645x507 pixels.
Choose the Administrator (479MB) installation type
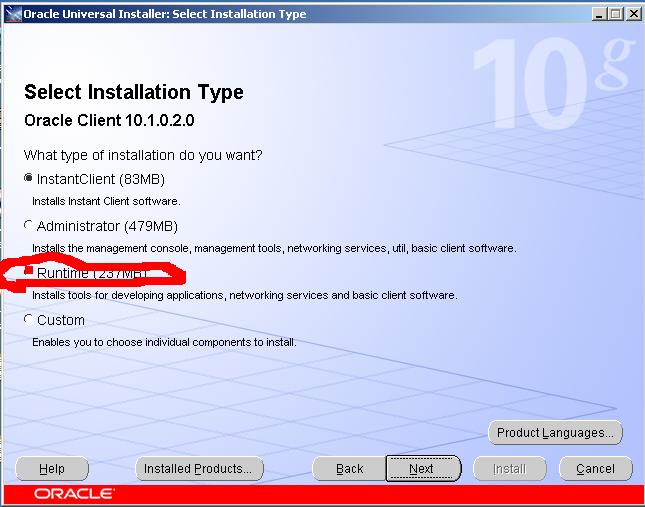click(x=29, y=226)
